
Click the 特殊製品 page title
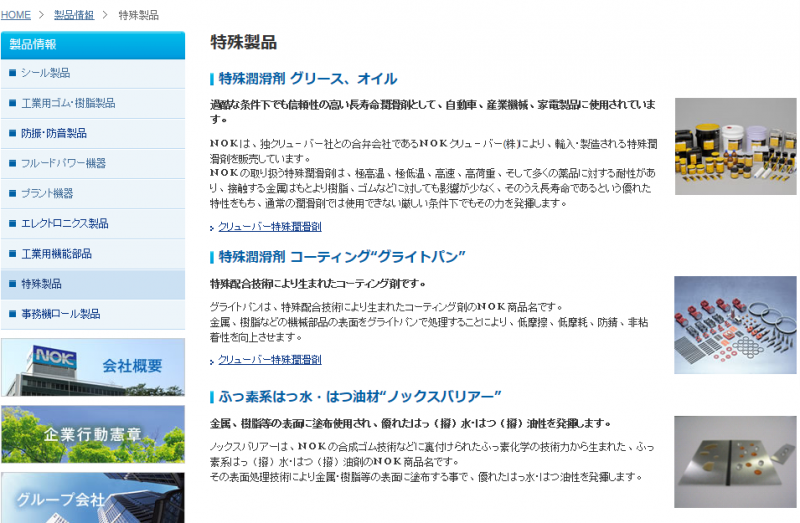tap(243, 42)
